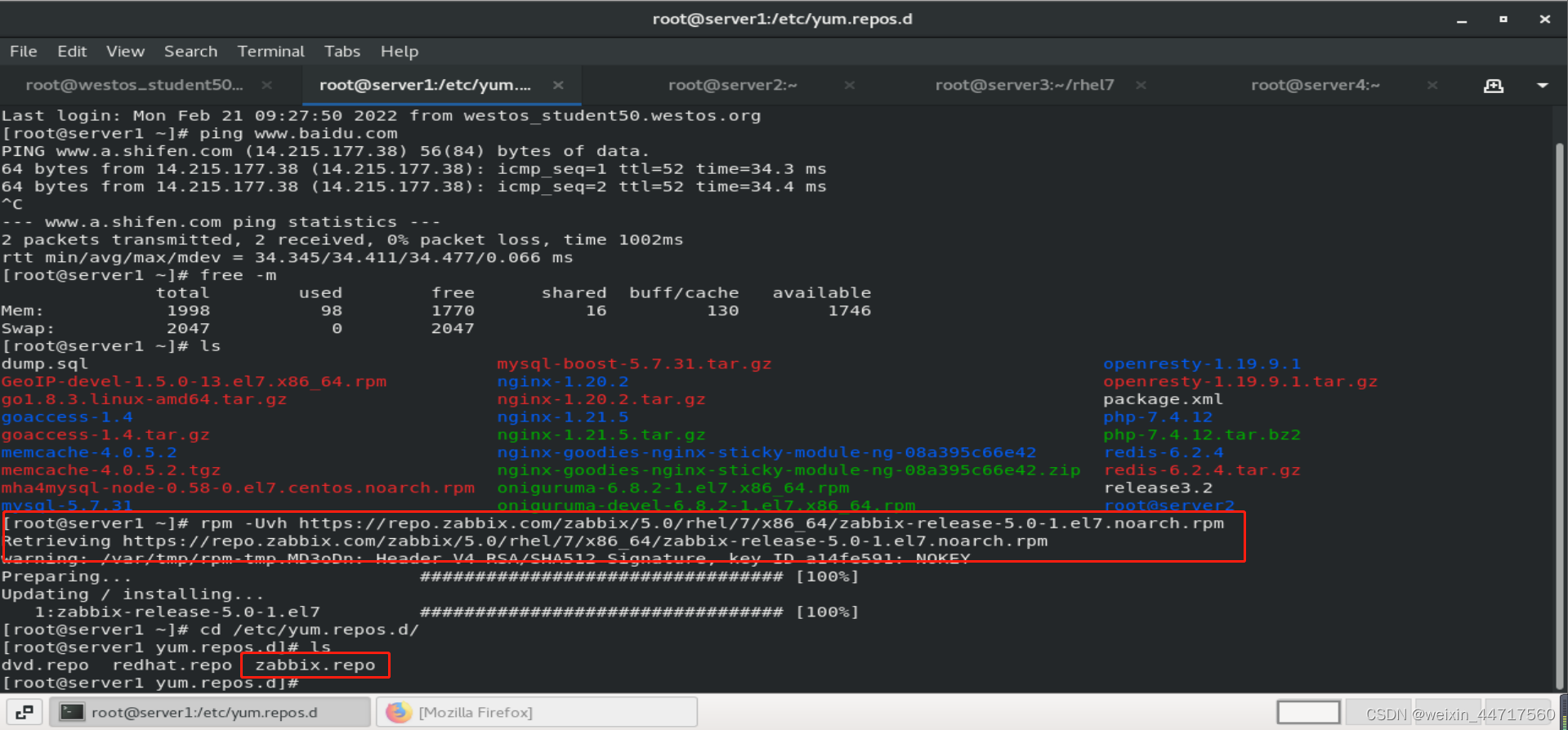Viewport: 1568px width, 730px height.
Task: Maximize the terminal window
Action: [1503, 20]
